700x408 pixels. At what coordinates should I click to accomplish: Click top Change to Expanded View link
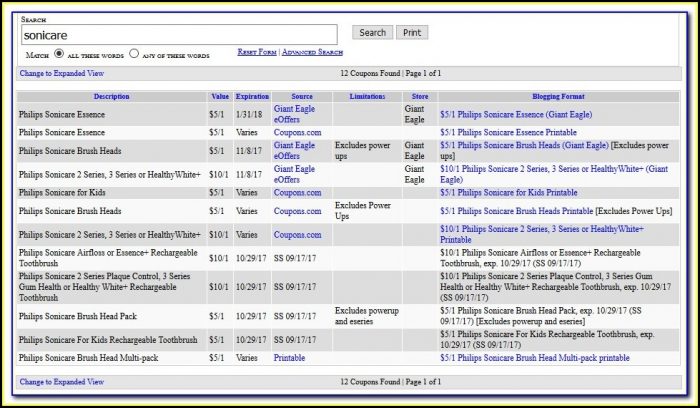coord(61,74)
